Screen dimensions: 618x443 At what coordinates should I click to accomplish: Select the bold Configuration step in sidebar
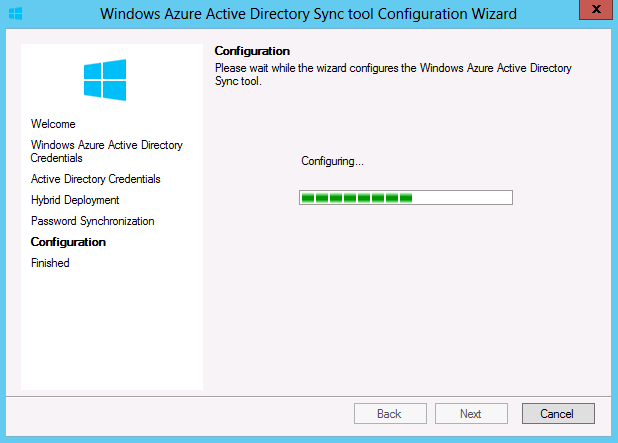(68, 242)
